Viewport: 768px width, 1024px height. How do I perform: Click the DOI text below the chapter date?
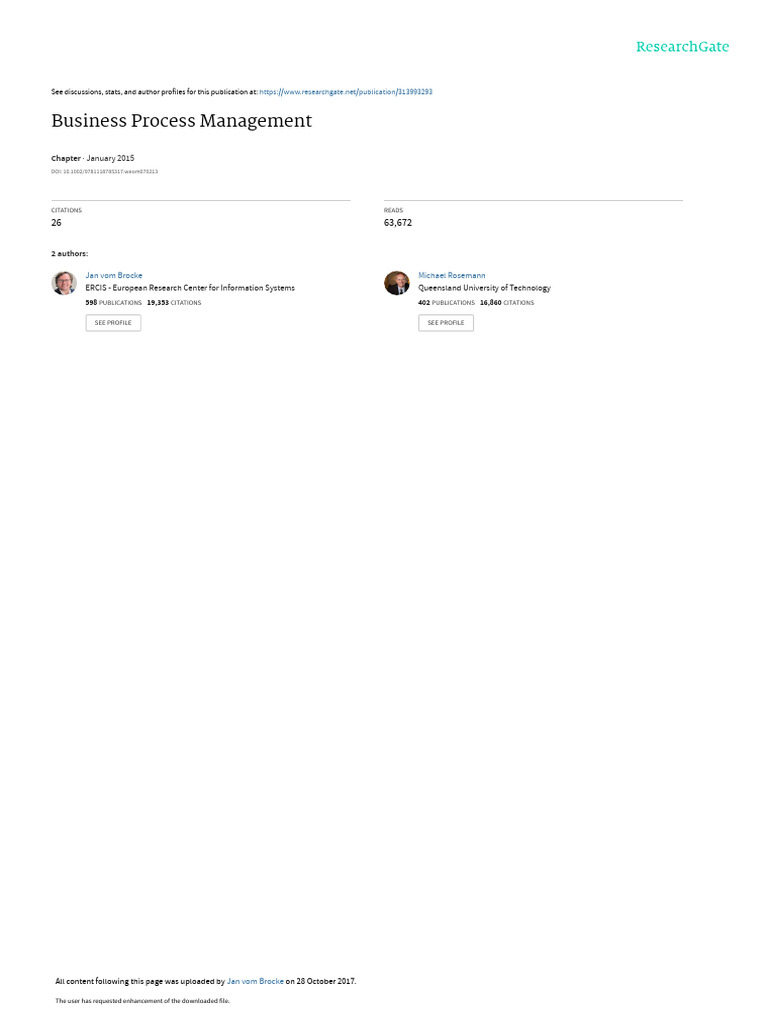click(104, 172)
